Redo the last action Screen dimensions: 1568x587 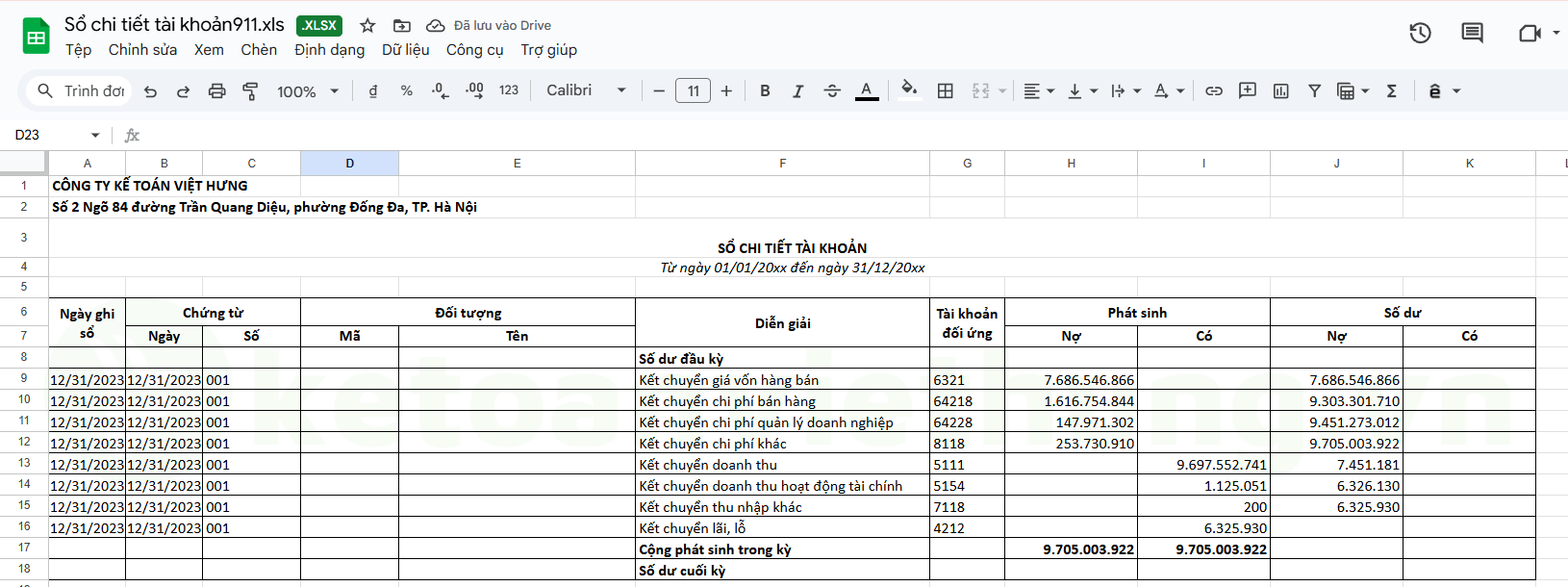pyautogui.click(x=183, y=91)
